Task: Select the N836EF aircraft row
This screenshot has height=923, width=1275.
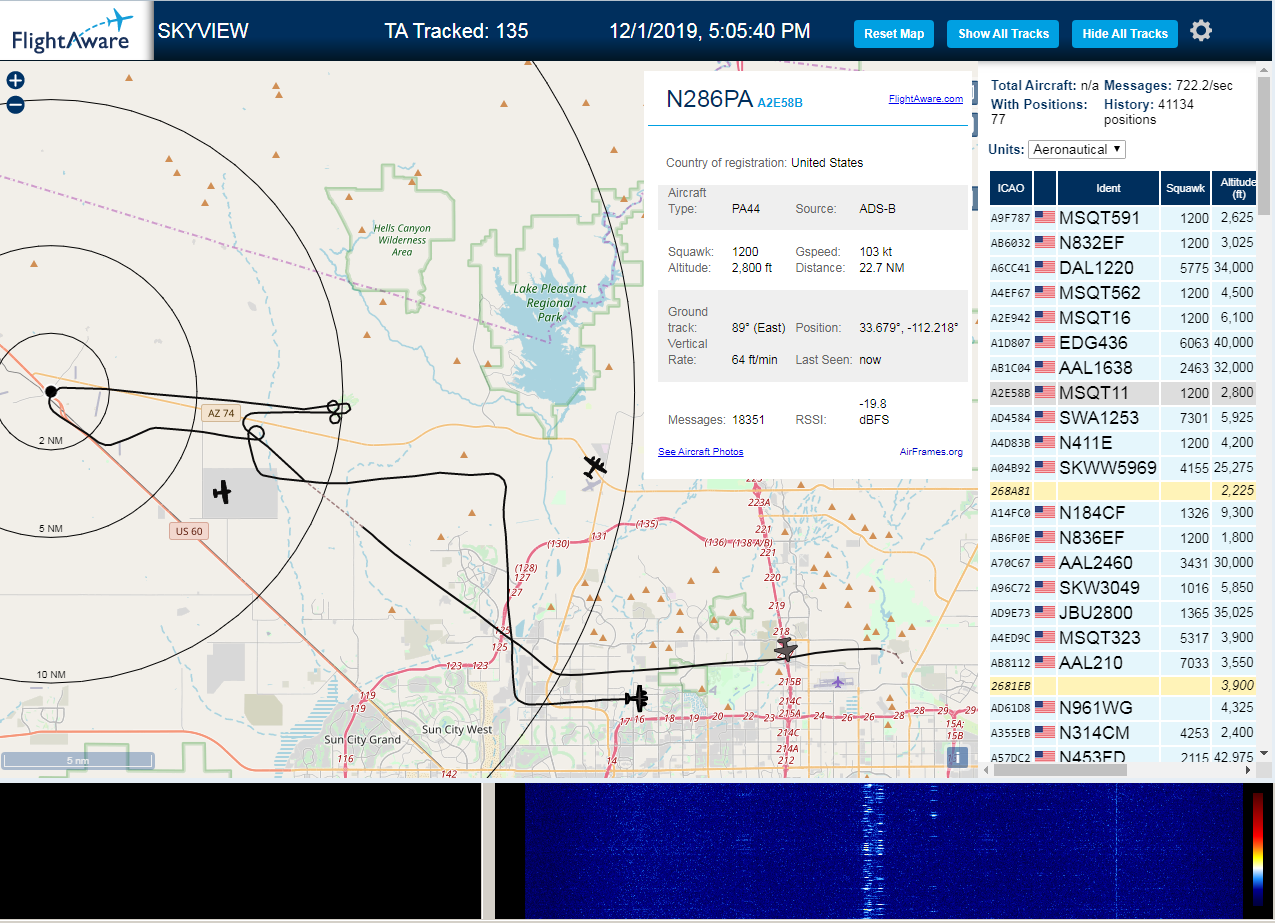Action: [x=1123, y=537]
